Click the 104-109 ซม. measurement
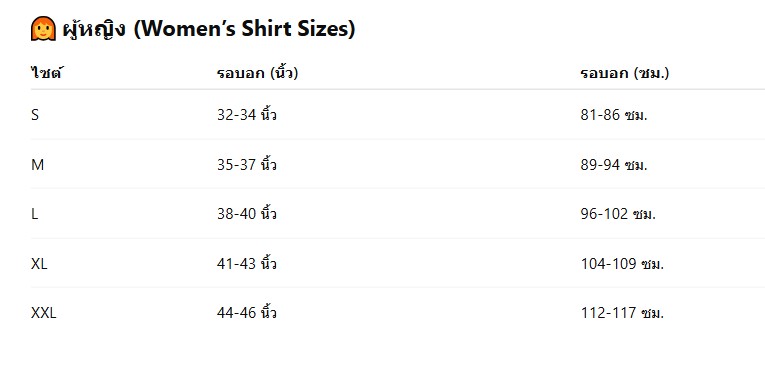Image resolution: width=765 pixels, height=386 pixels. tap(622, 264)
